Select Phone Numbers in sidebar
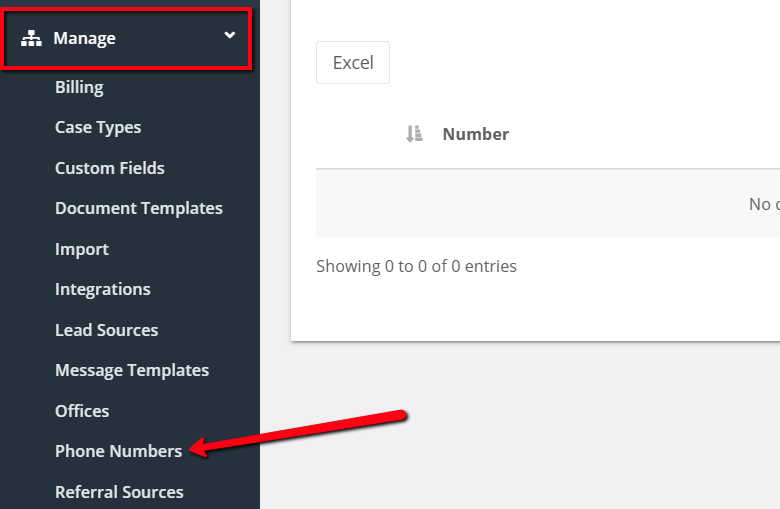Screen dimensions: 780x509 coord(118,451)
